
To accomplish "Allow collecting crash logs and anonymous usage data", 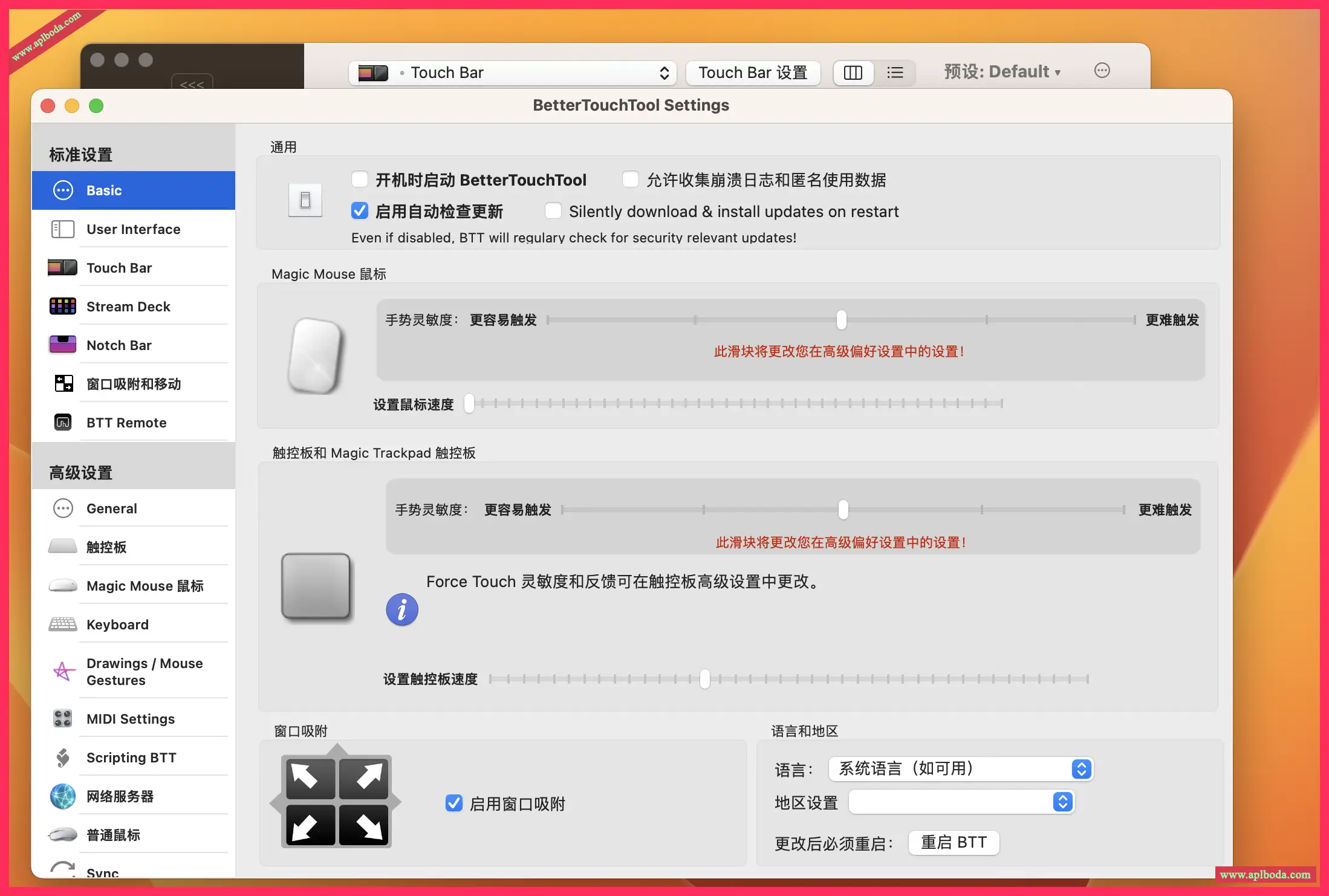I will point(631,179).
